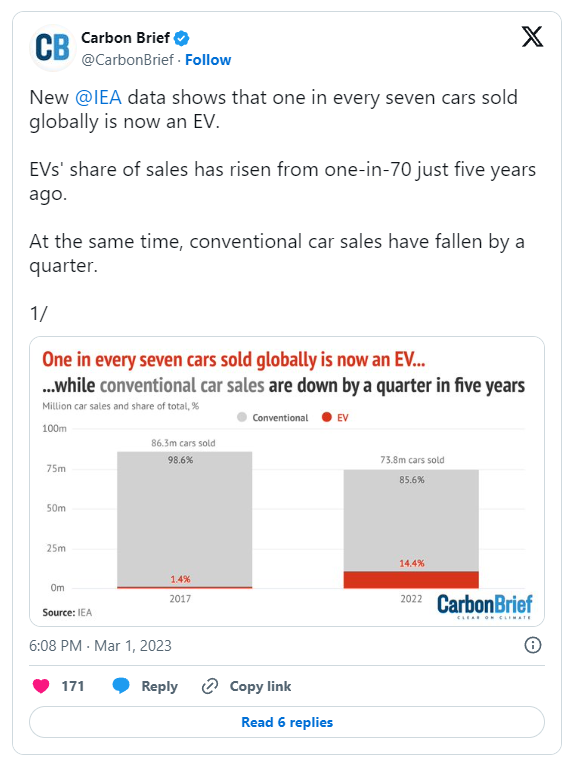Like the tweet with heart icon
566x761 pixels.
41,686
